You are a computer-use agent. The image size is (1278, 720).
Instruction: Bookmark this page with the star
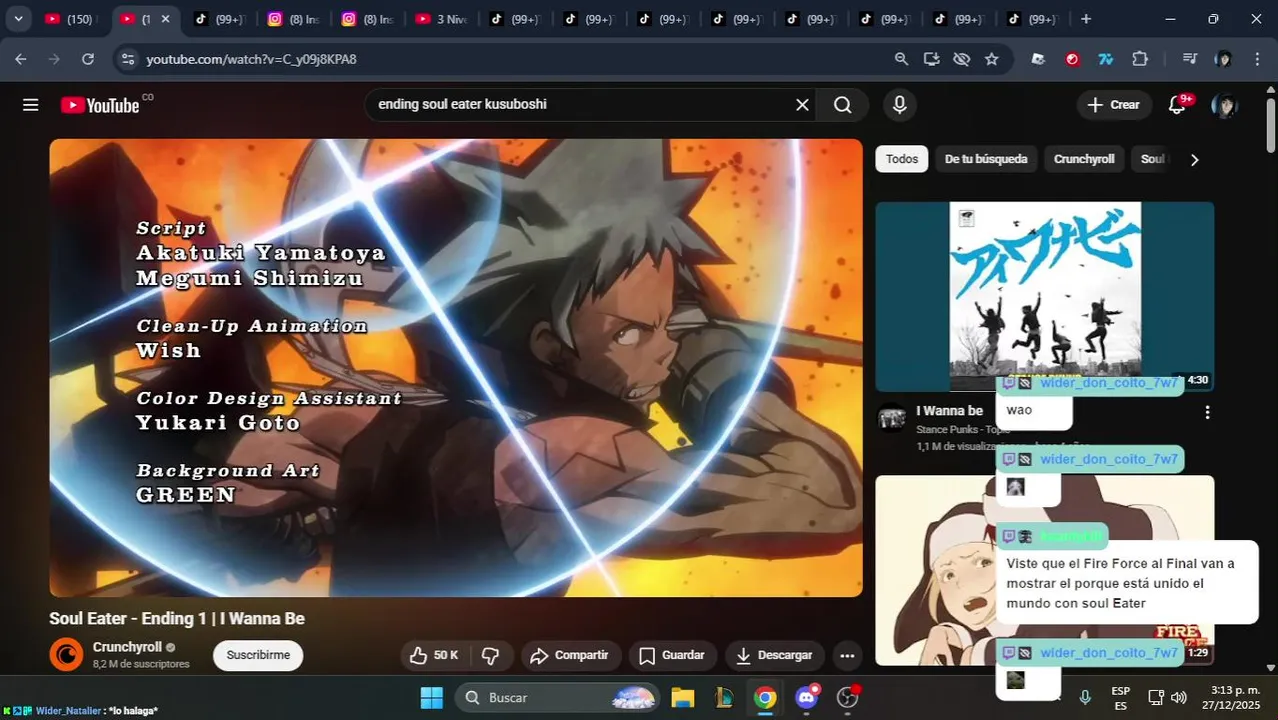[991, 60]
